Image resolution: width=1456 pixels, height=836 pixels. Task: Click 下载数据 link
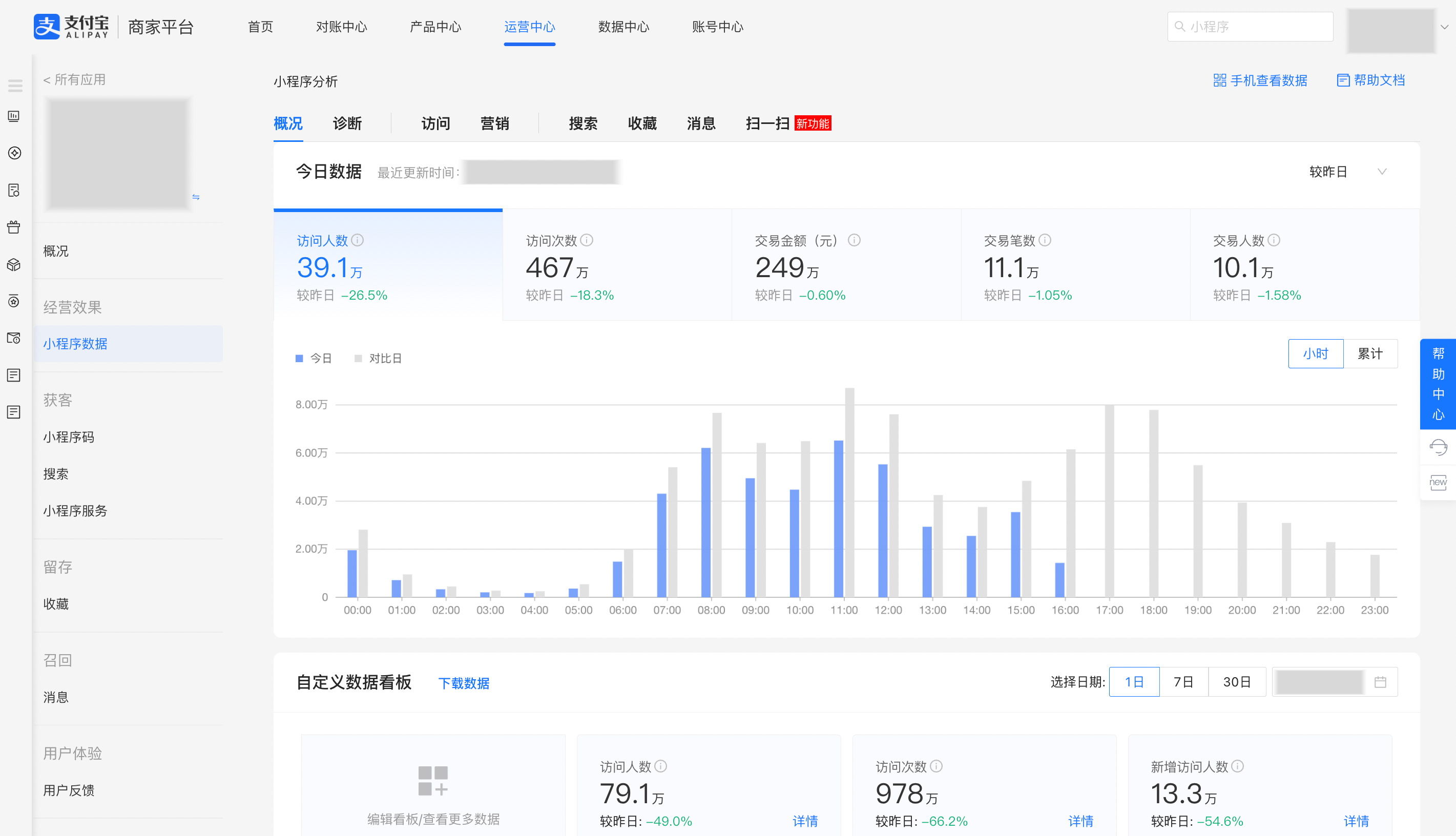(x=464, y=683)
